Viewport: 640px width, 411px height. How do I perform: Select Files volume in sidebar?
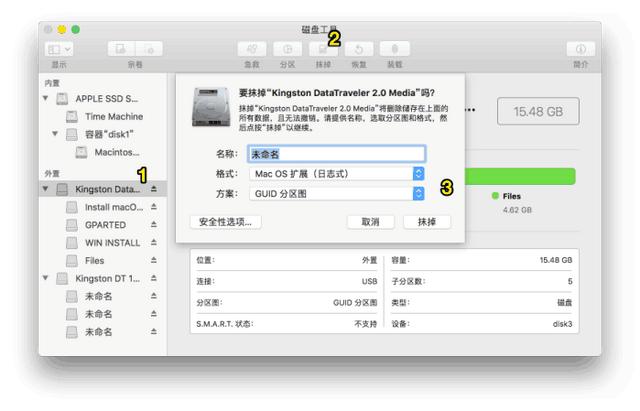[x=102, y=260]
